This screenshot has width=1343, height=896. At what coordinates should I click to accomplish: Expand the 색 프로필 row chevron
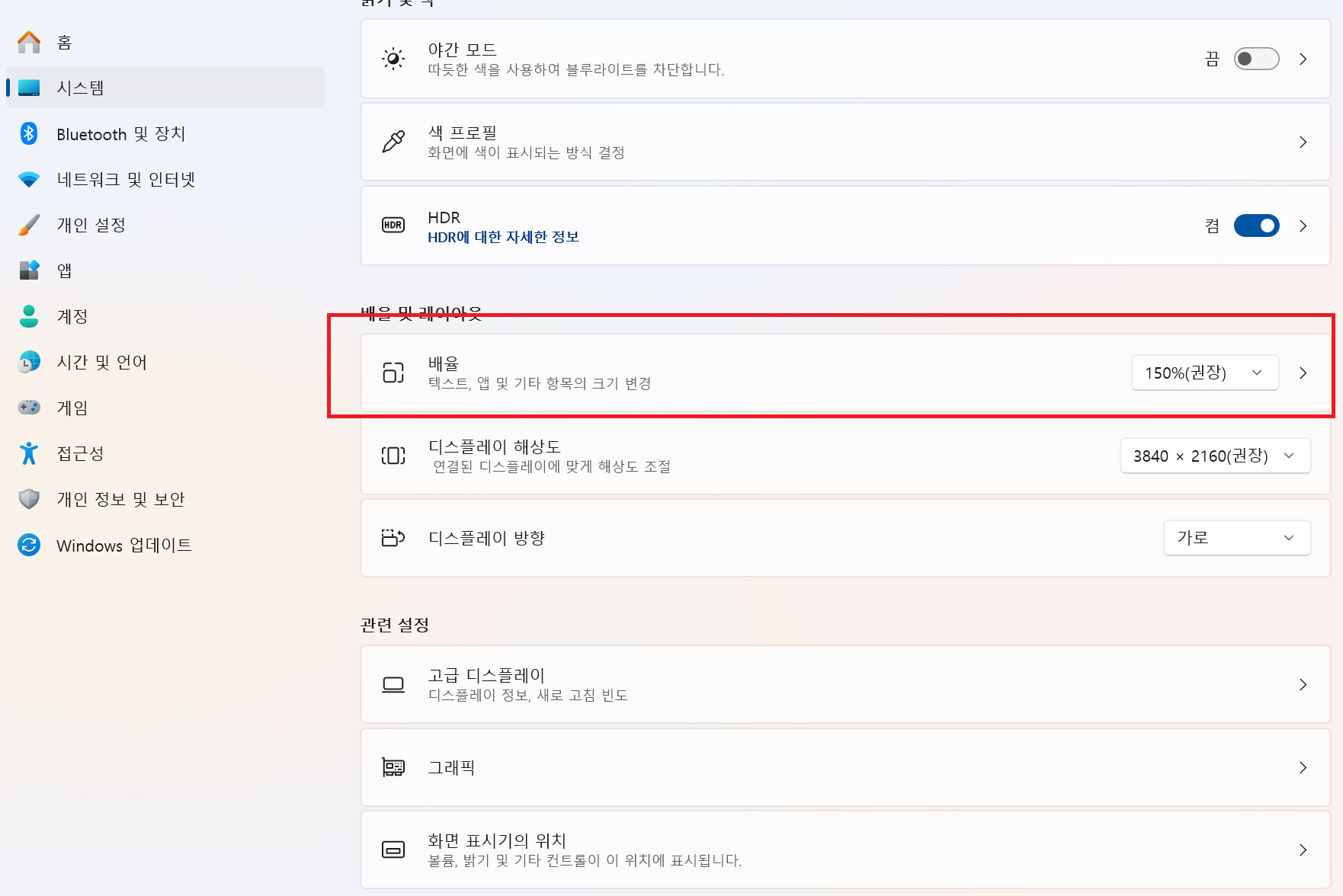coord(1303,142)
